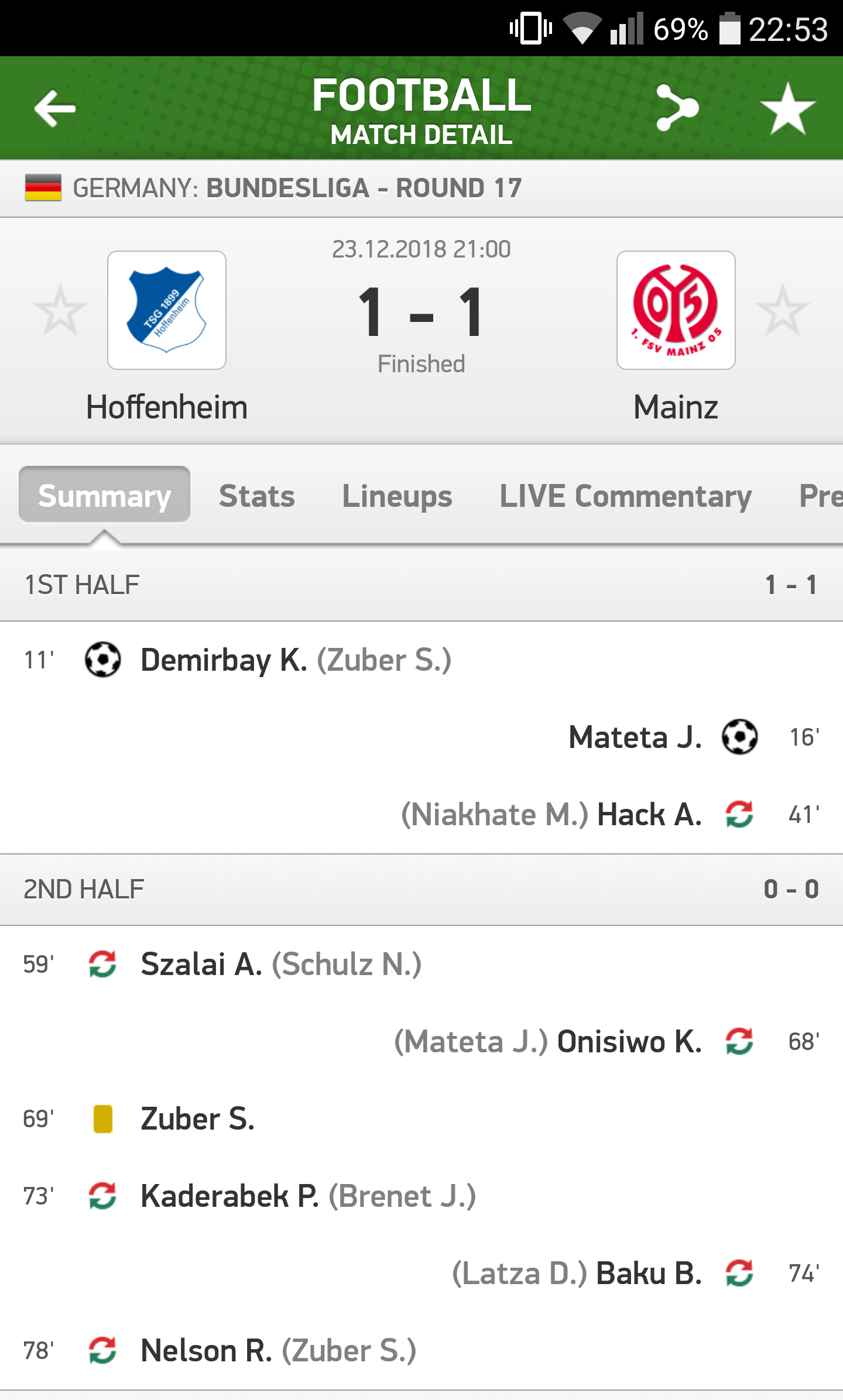Screen dimensions: 843x1400
Task: Open the Lineups tab
Action: (397, 496)
